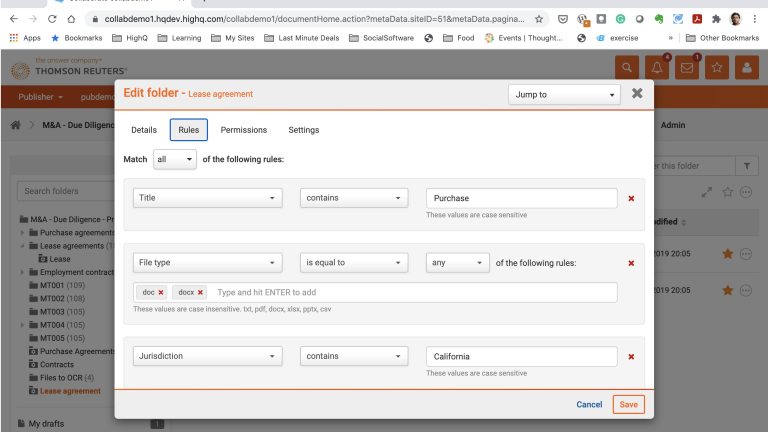768x432 pixels.
Task: Open the Match all dropdown
Action: [x=174, y=159]
